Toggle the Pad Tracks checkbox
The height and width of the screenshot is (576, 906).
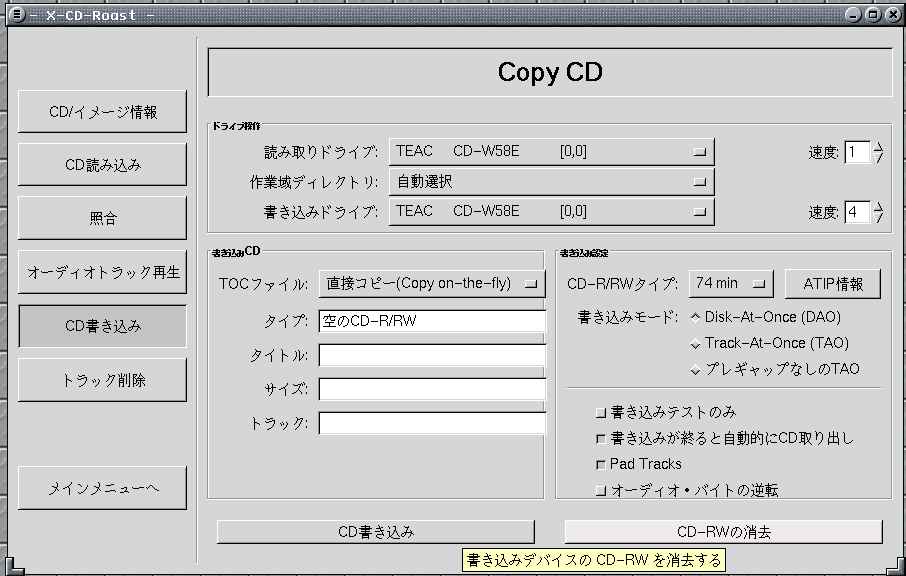[601, 464]
